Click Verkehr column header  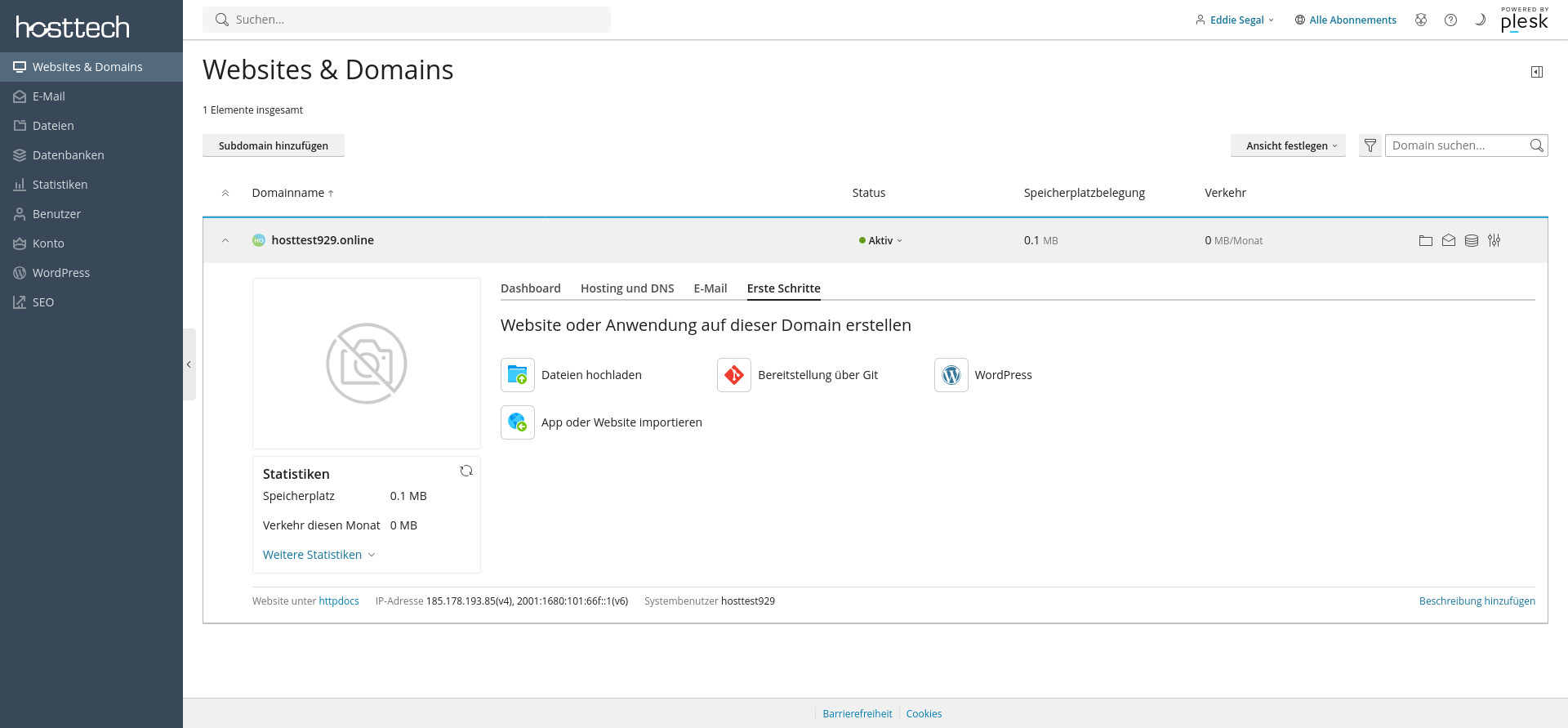1225,193
